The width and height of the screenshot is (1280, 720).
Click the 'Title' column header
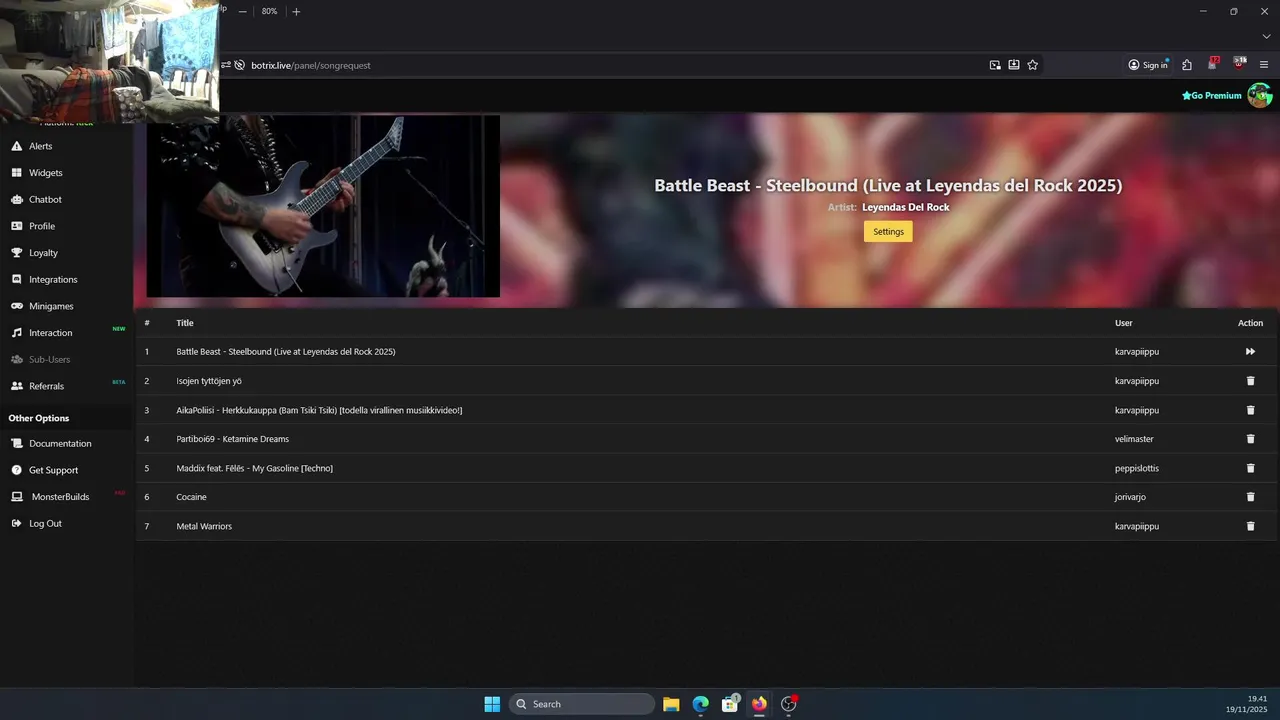tap(185, 323)
